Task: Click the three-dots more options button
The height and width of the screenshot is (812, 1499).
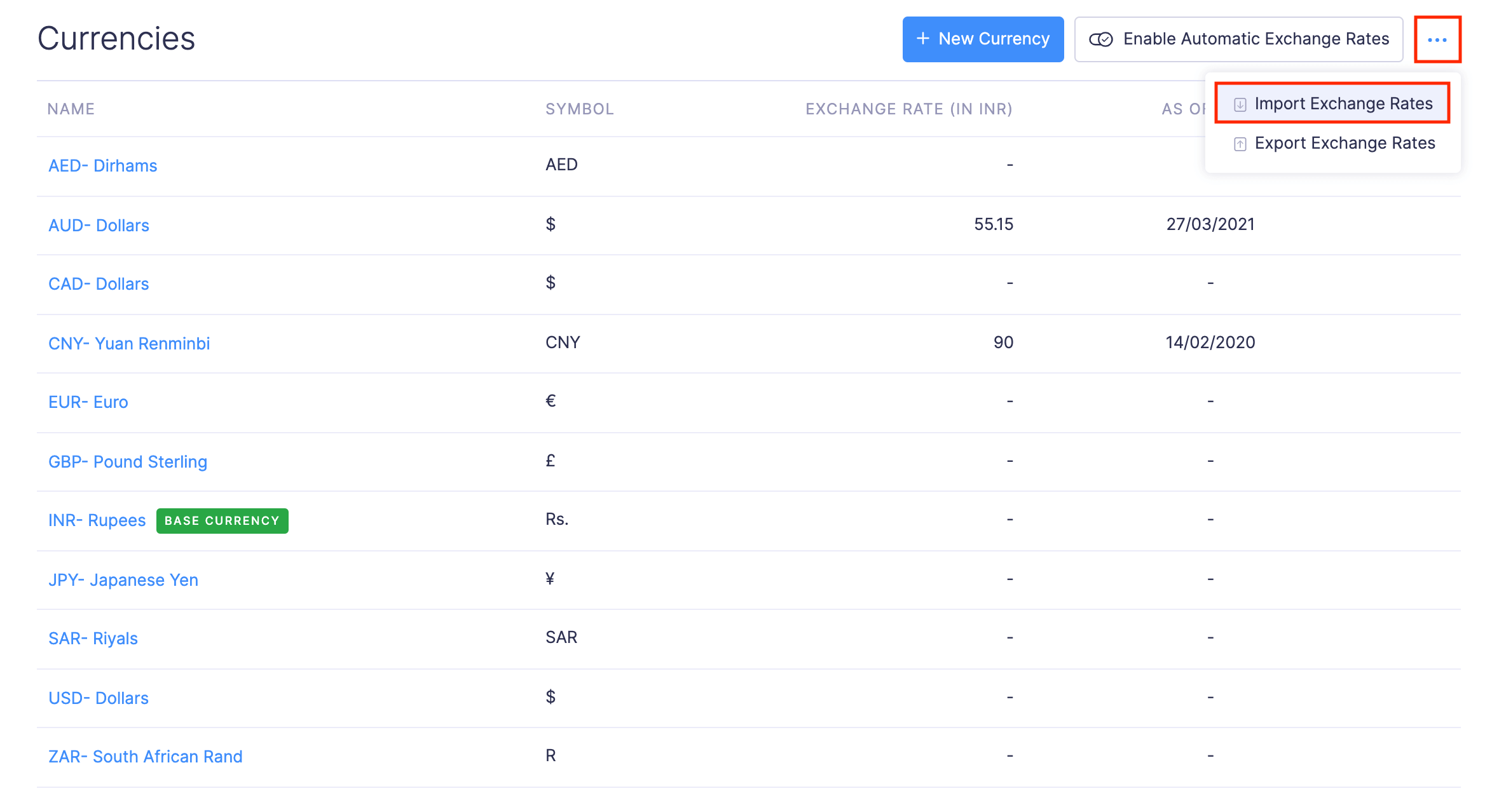Action: (1437, 40)
